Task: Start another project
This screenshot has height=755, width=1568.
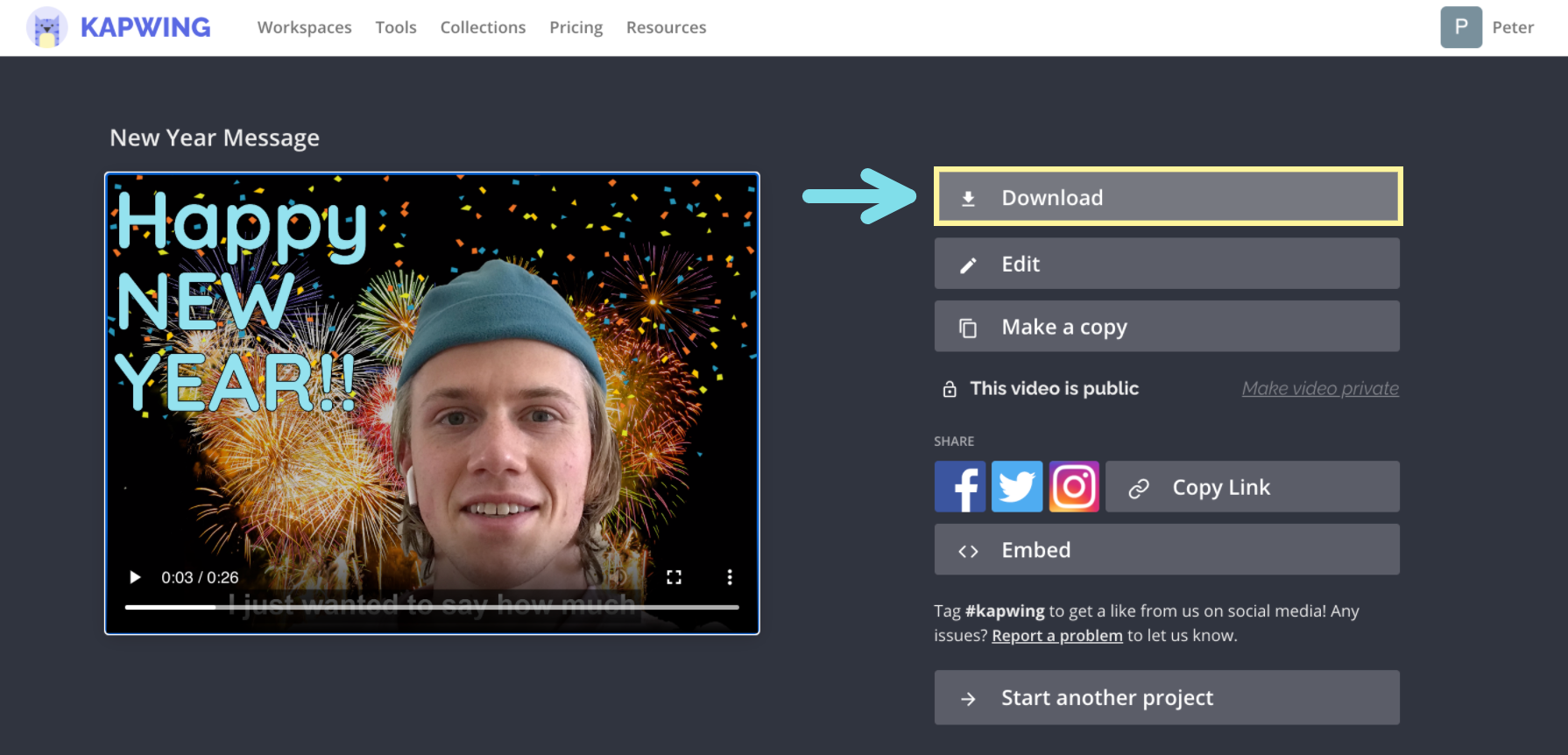Action: click(x=1167, y=698)
